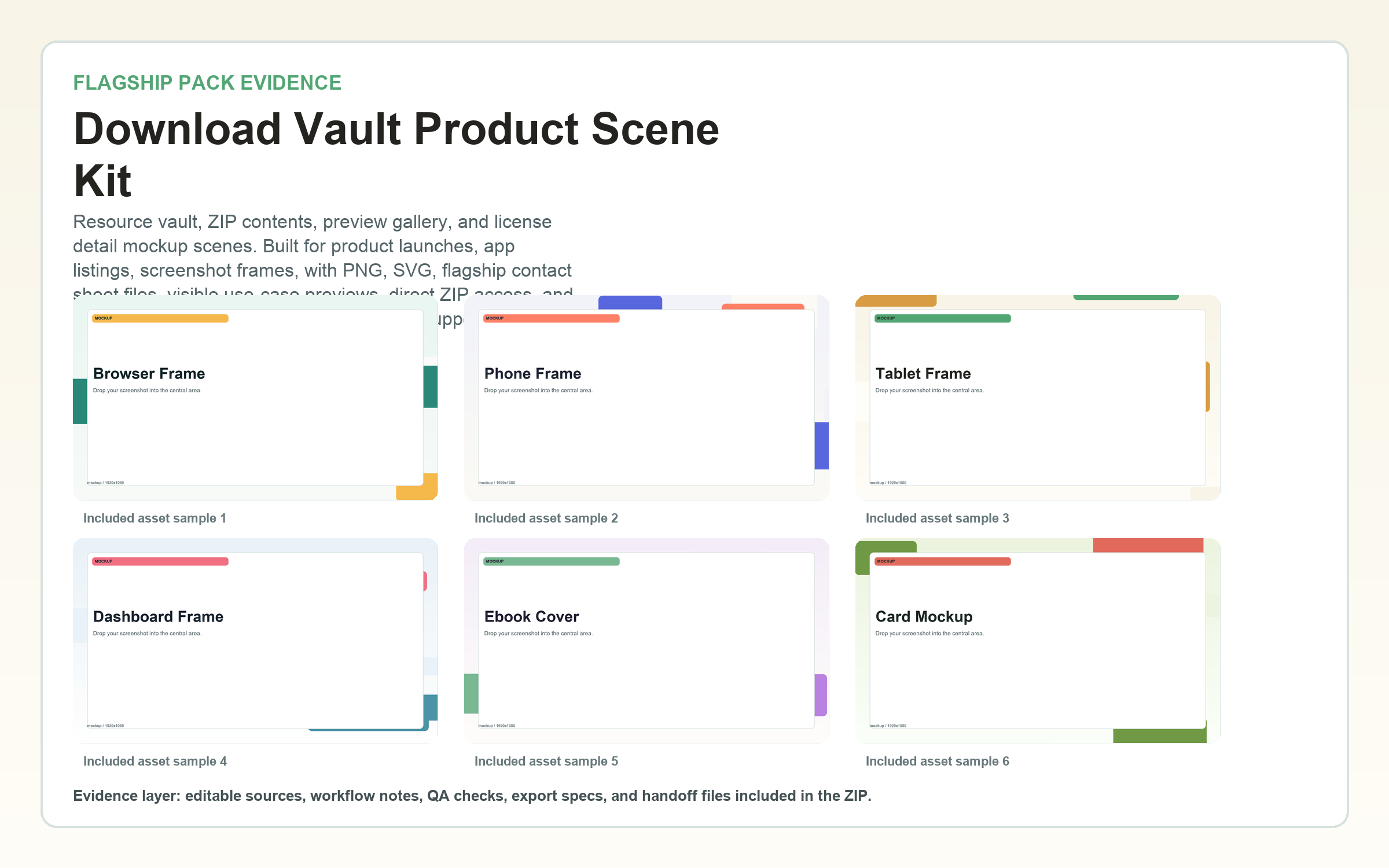Click the 'Download Vault Product Scene Kit' heading
The image size is (1389, 868).
(x=396, y=154)
